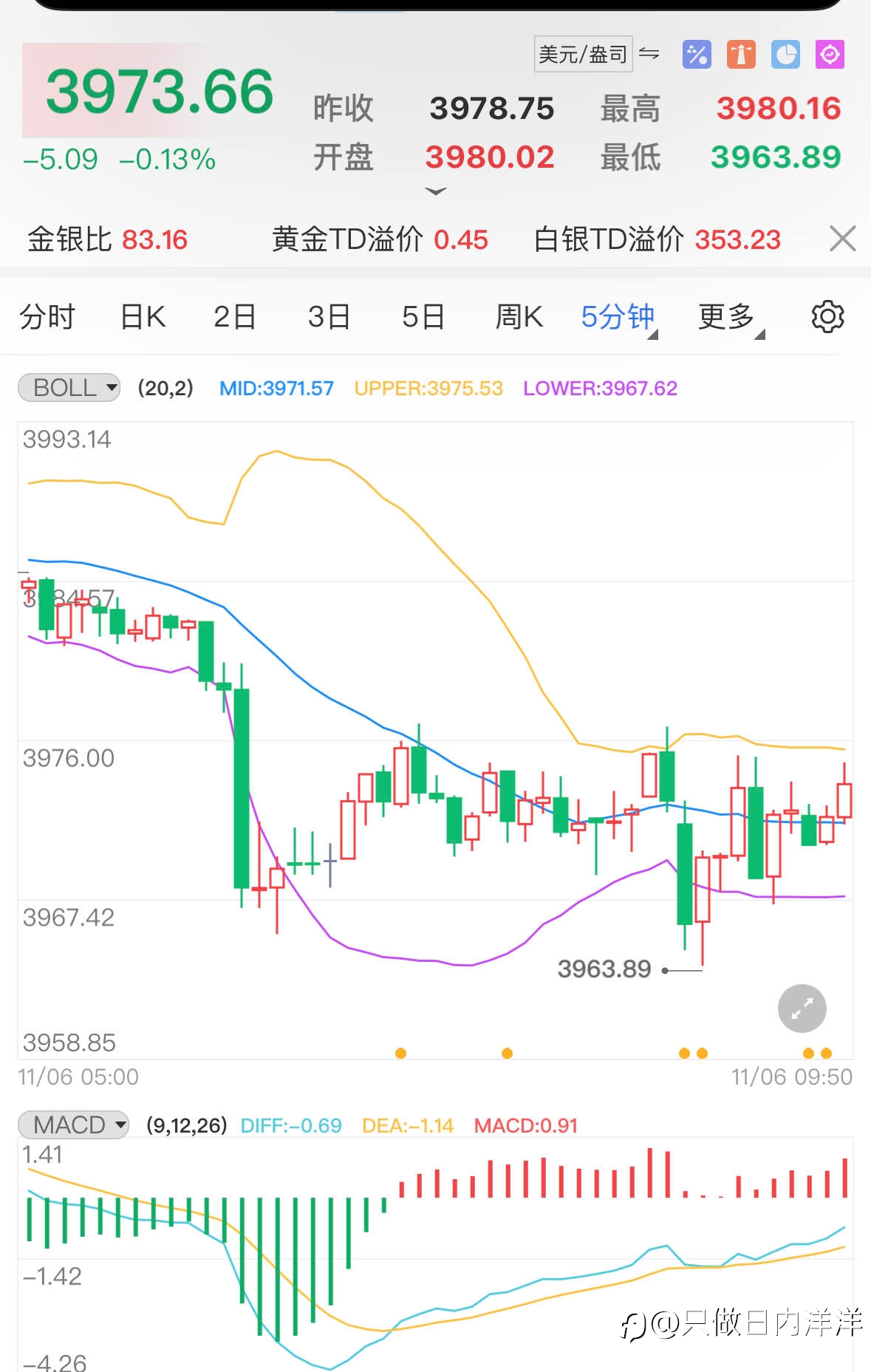
Task: Toggle the 美元/盎司 price unit
Action: pyautogui.click(x=583, y=54)
